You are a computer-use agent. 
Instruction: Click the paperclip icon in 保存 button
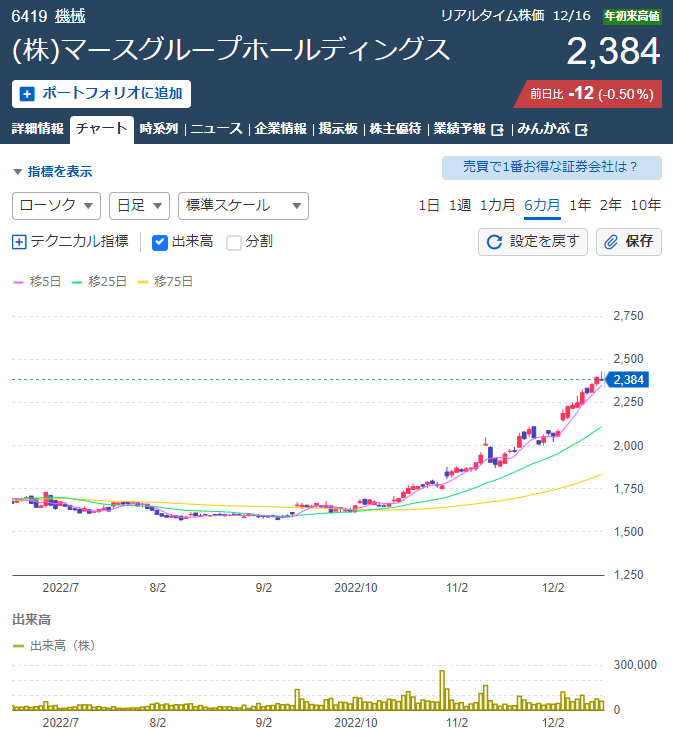611,241
